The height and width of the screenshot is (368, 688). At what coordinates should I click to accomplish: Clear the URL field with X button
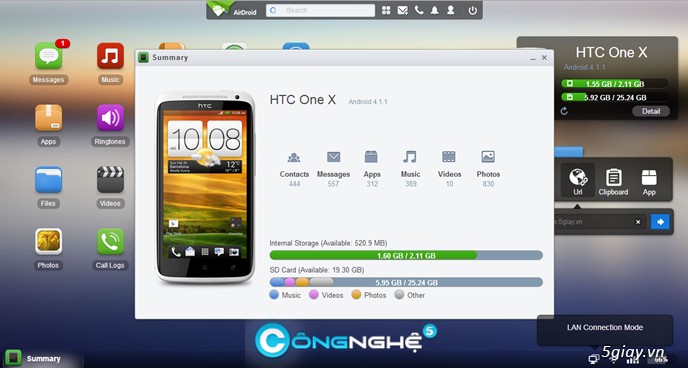pos(638,222)
